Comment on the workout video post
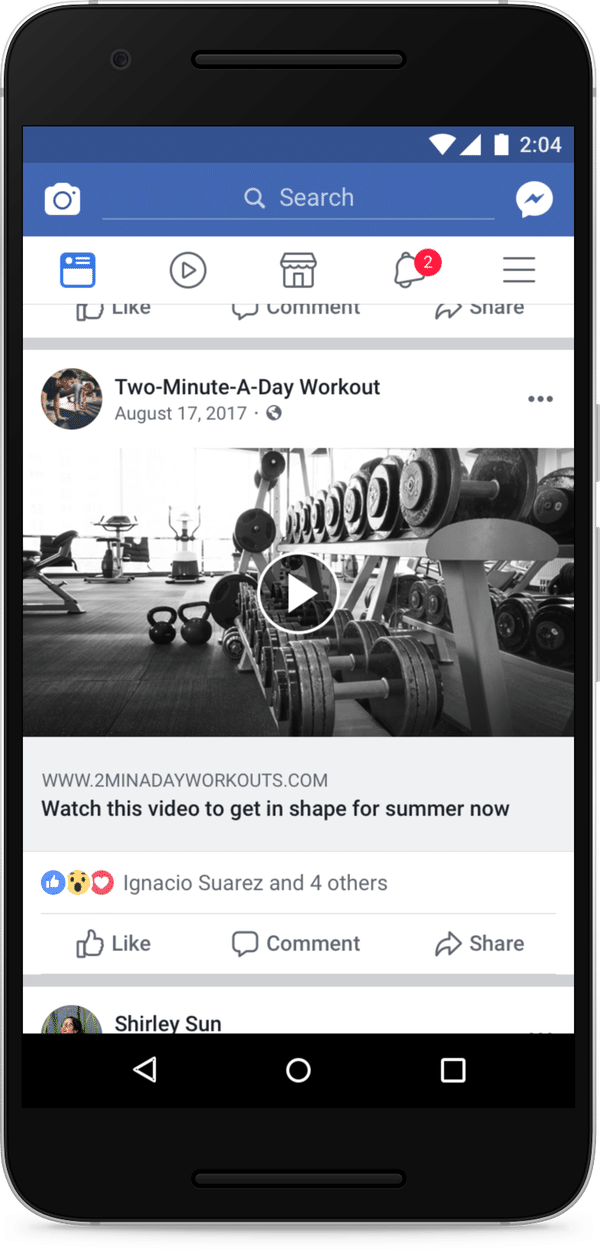This screenshot has height=1250, width=600. (x=295, y=943)
